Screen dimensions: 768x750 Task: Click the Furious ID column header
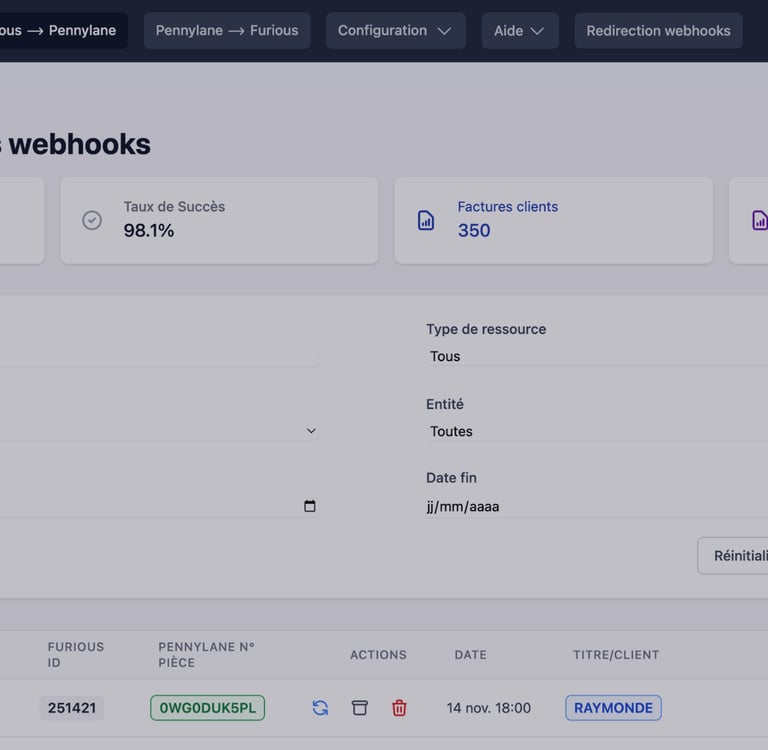click(75, 654)
